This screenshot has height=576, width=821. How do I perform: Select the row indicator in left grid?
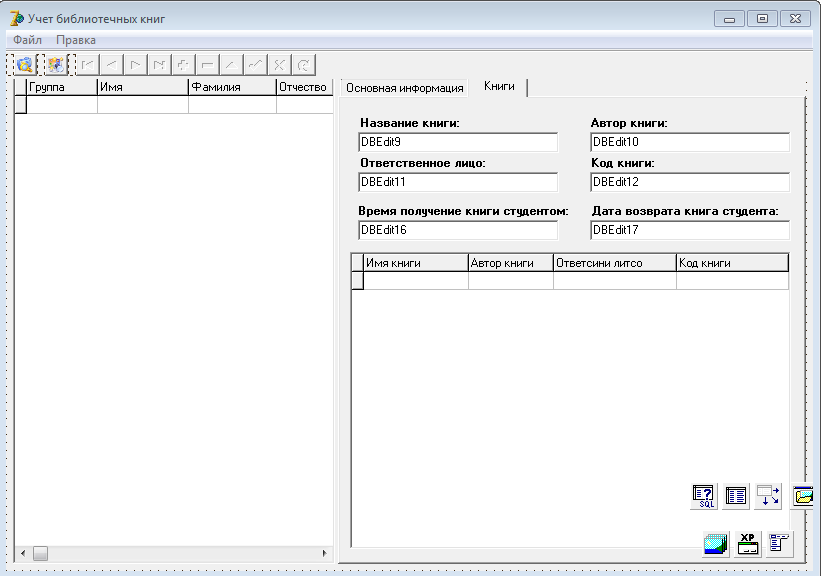(x=20, y=105)
